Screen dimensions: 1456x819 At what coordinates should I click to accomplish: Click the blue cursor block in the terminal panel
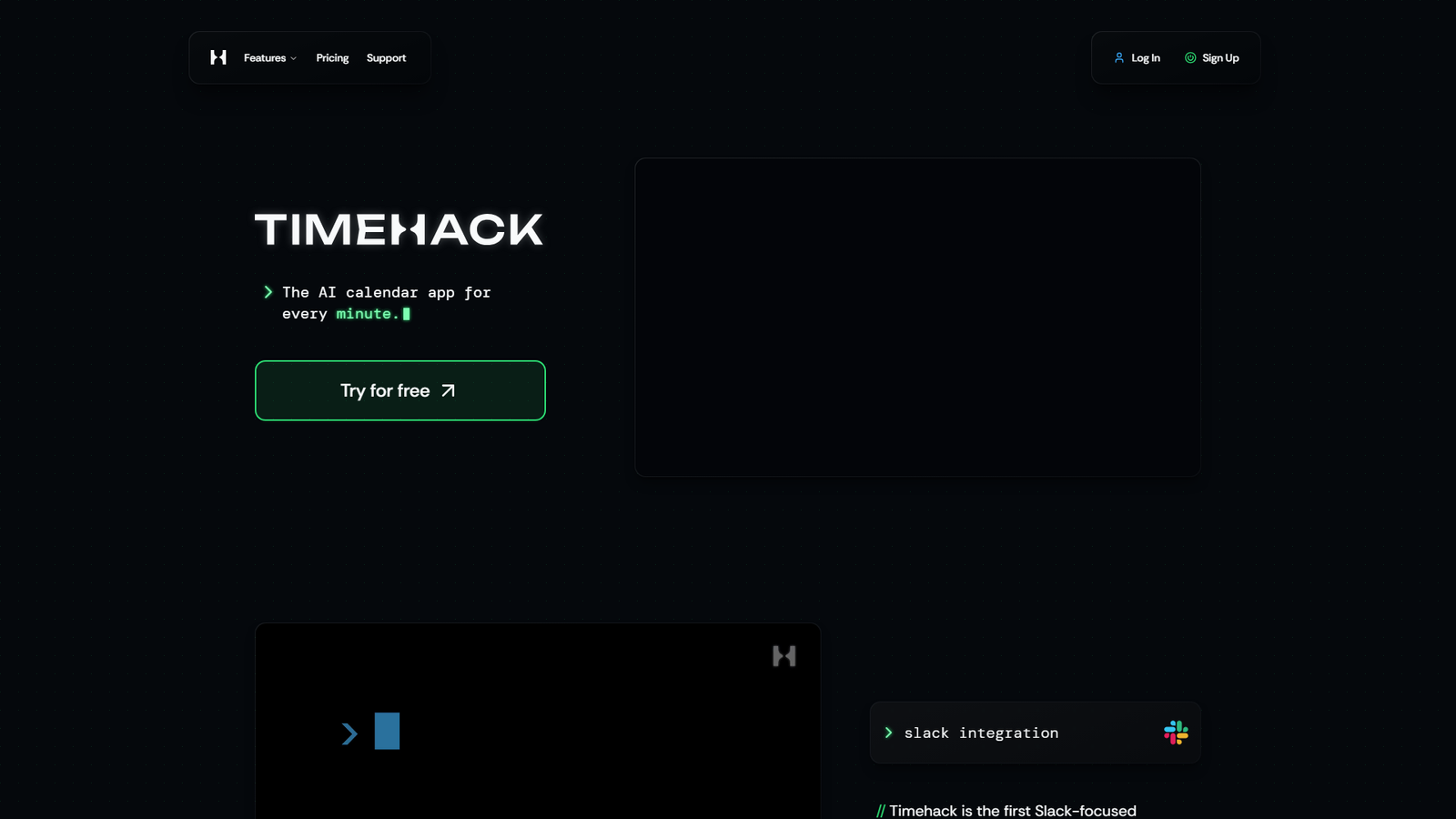coord(388,732)
